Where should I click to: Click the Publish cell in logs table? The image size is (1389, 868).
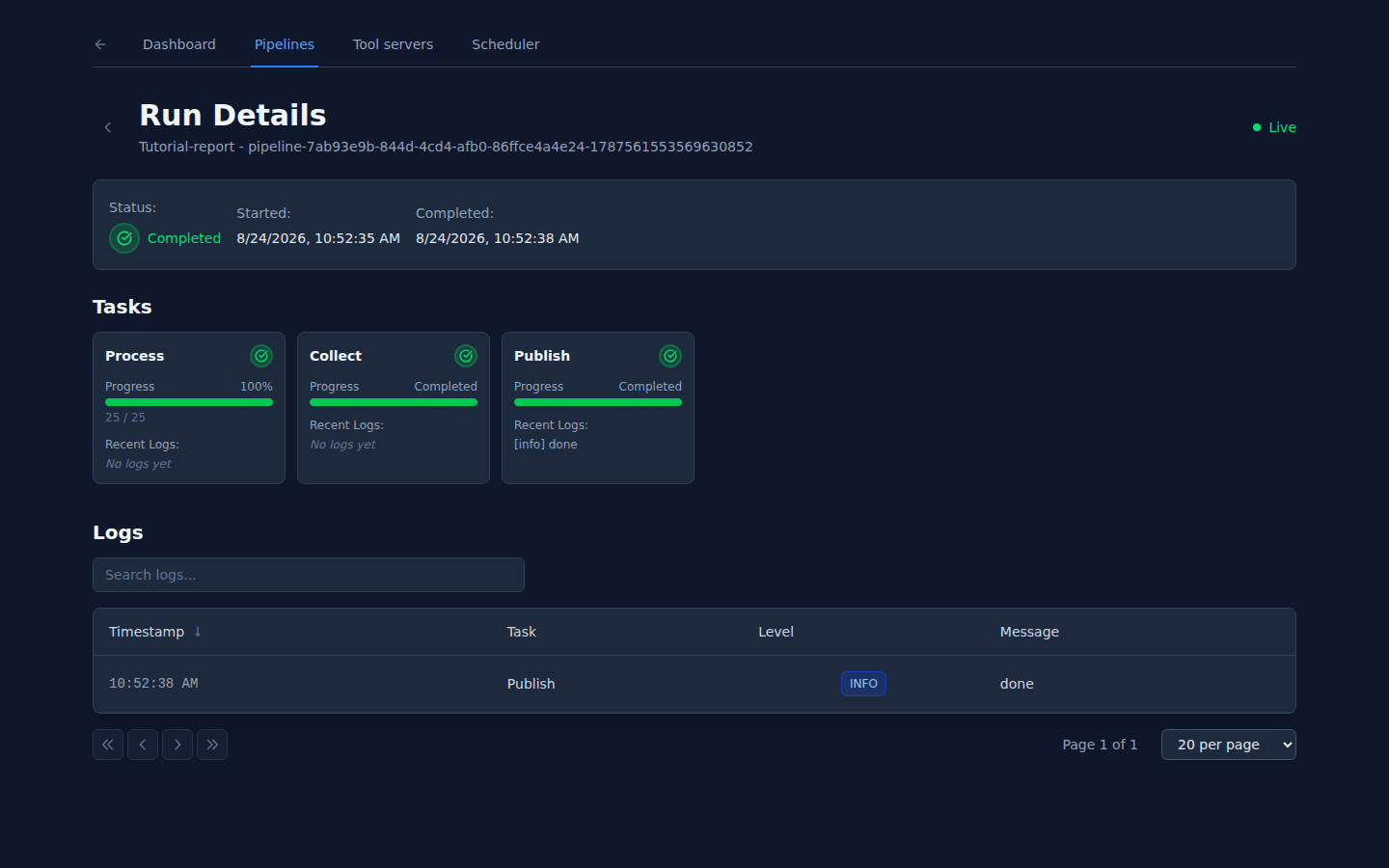(x=531, y=684)
